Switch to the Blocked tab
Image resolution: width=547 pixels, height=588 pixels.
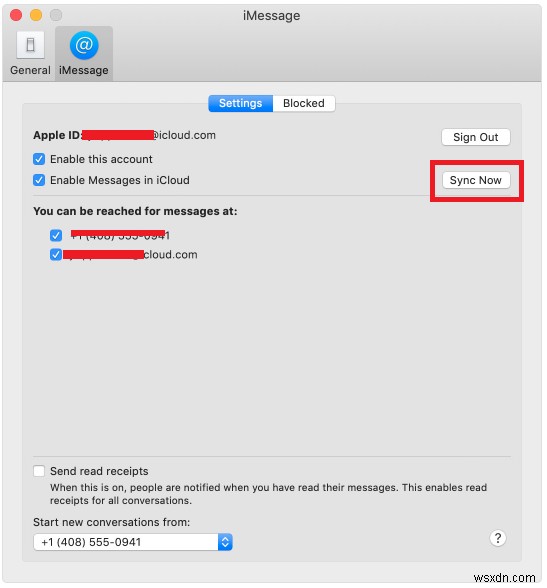point(304,103)
